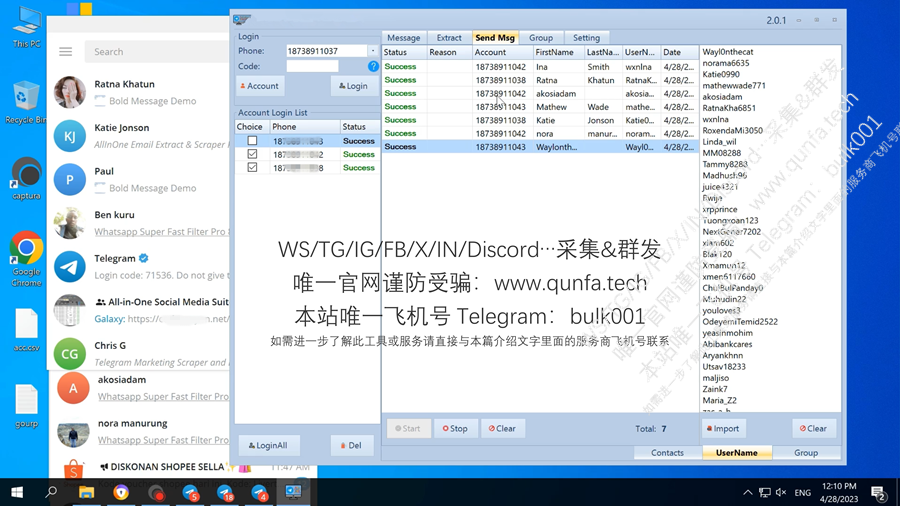Open acc.csv file on desktop

tap(26, 329)
